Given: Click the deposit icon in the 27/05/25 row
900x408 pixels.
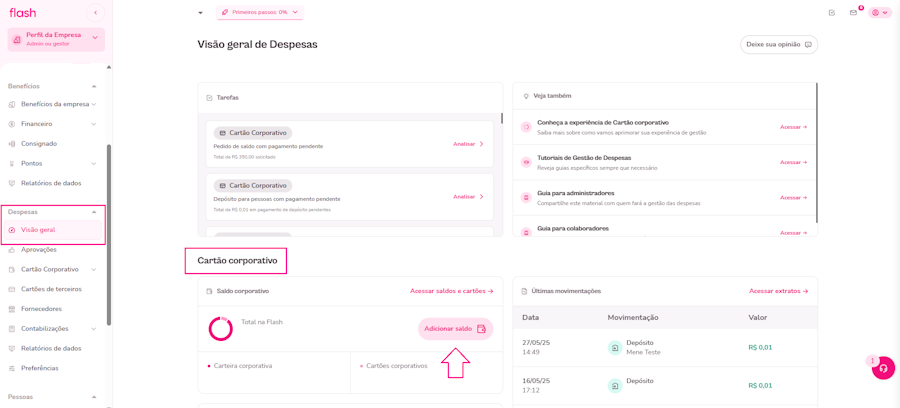Looking at the screenshot, I should pyautogui.click(x=615, y=347).
